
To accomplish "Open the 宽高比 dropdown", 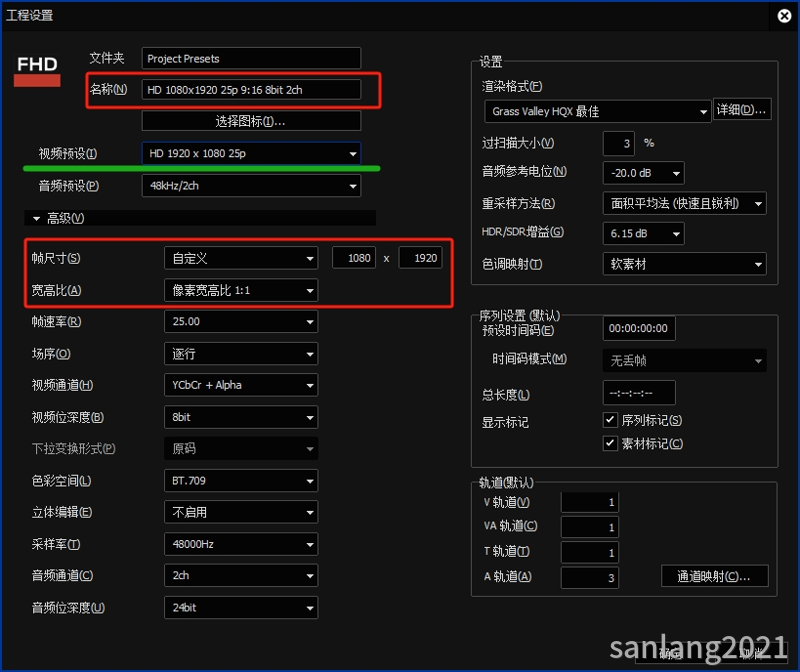I will [241, 290].
